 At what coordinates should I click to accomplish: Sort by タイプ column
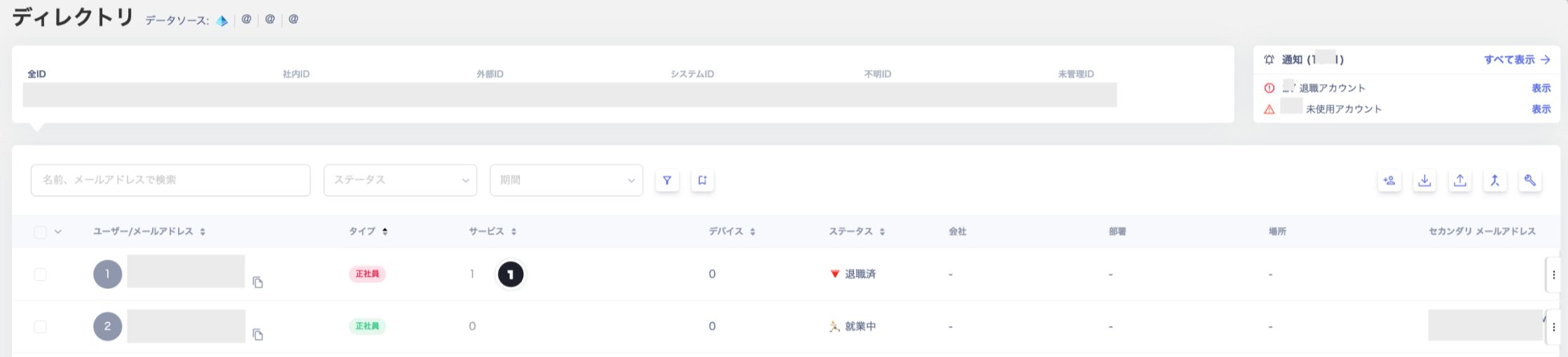tap(385, 232)
